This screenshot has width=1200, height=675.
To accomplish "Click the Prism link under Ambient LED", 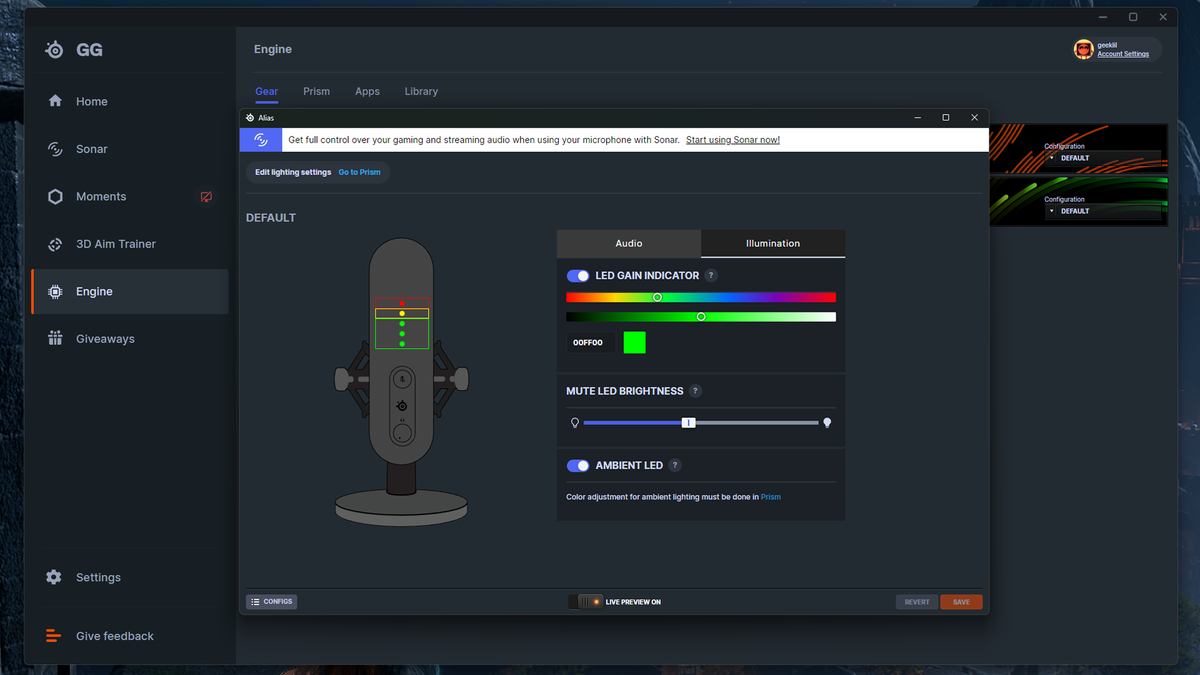I will pyautogui.click(x=771, y=496).
